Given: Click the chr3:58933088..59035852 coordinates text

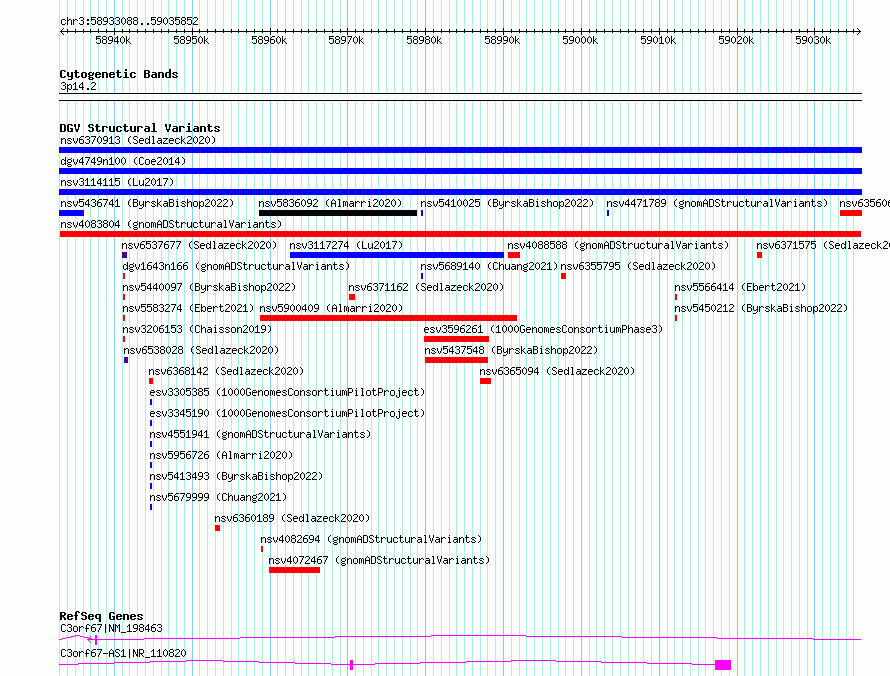Looking at the screenshot, I should click(129, 22).
